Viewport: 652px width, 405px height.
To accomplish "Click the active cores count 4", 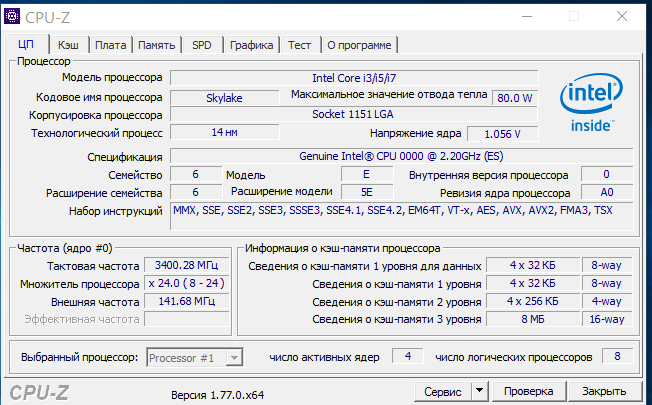I will (x=408, y=356).
